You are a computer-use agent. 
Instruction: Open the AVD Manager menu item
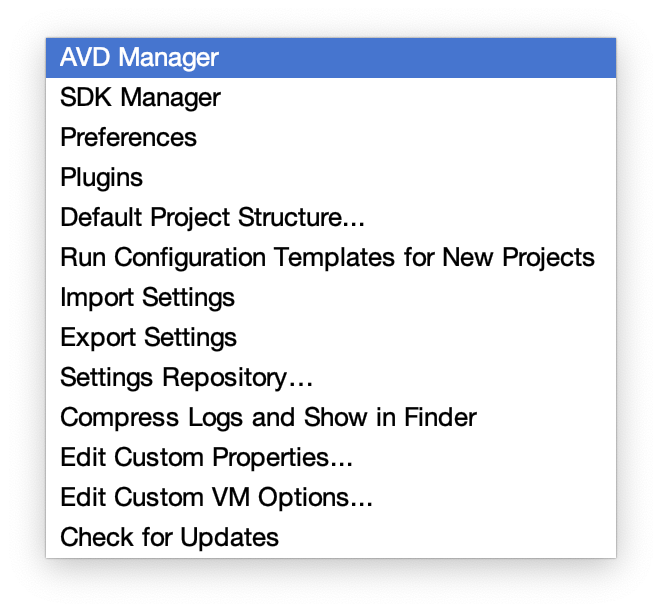pyautogui.click(x=139, y=57)
